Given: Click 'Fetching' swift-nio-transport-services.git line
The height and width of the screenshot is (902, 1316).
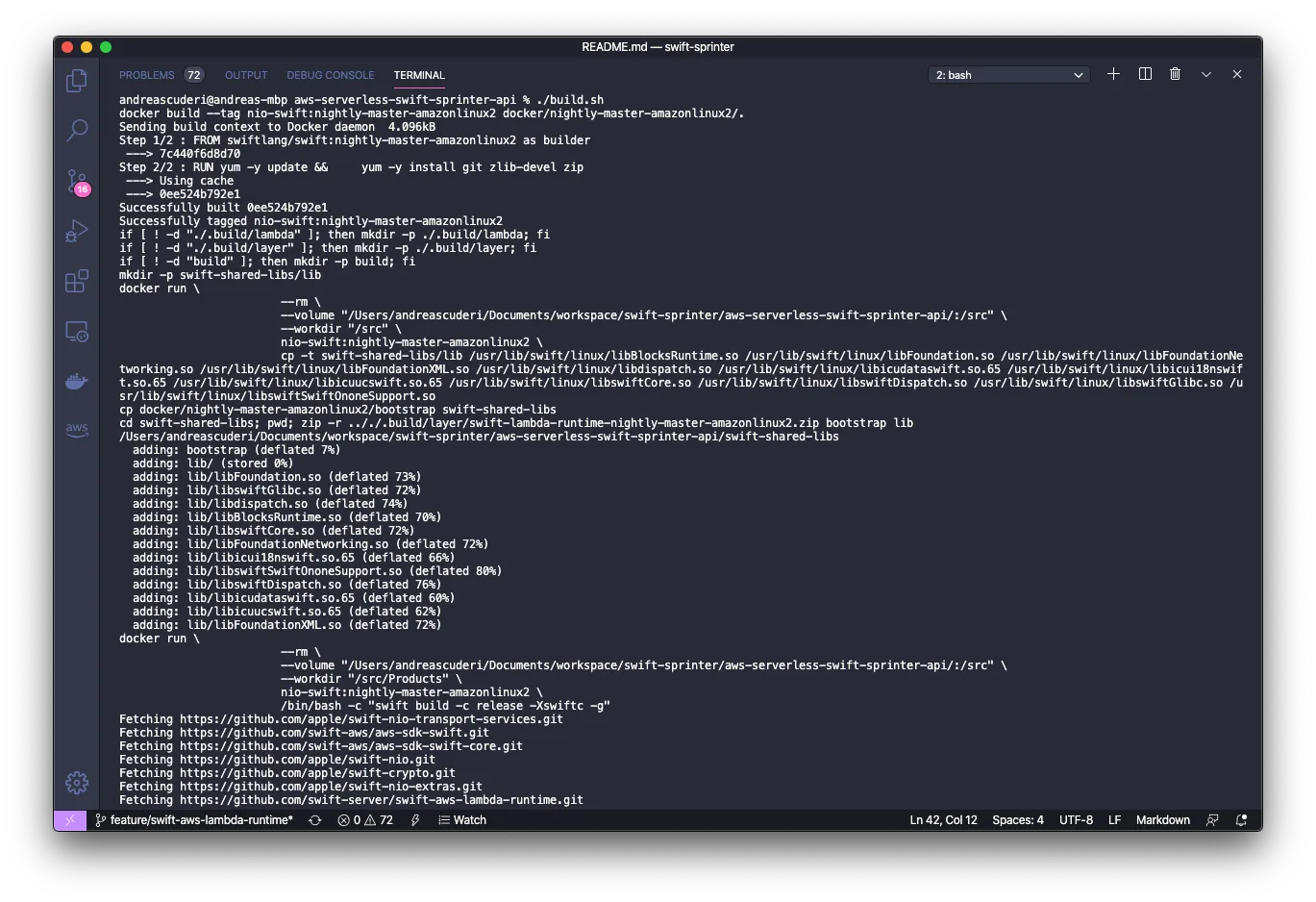Looking at the screenshot, I should click(341, 719).
